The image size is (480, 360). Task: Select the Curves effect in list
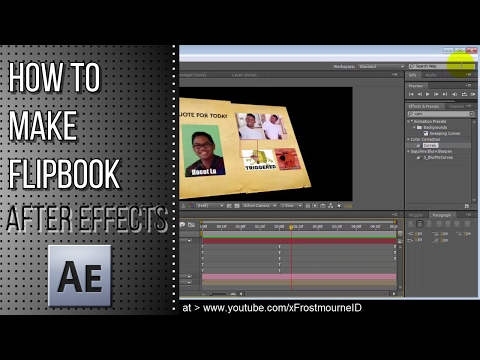click(430, 145)
